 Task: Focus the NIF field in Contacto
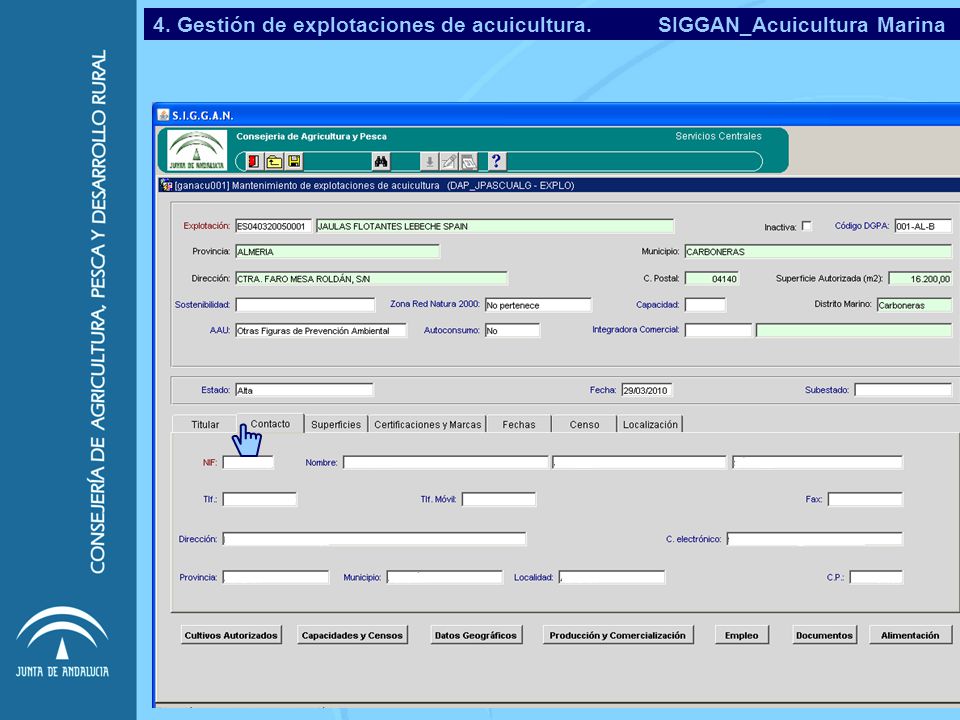248,462
